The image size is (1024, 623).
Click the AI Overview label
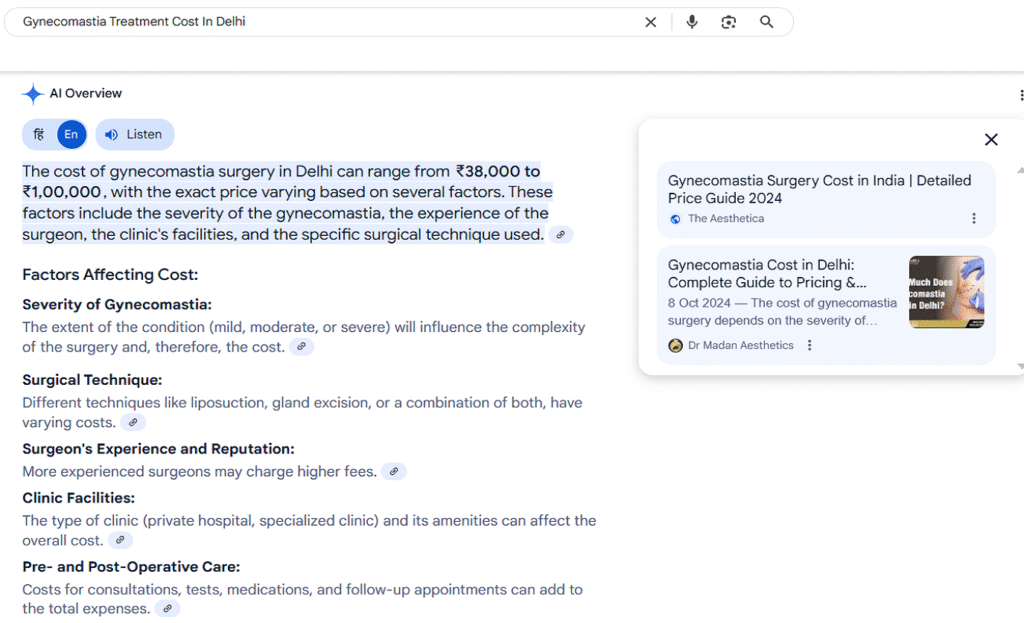[x=86, y=93]
